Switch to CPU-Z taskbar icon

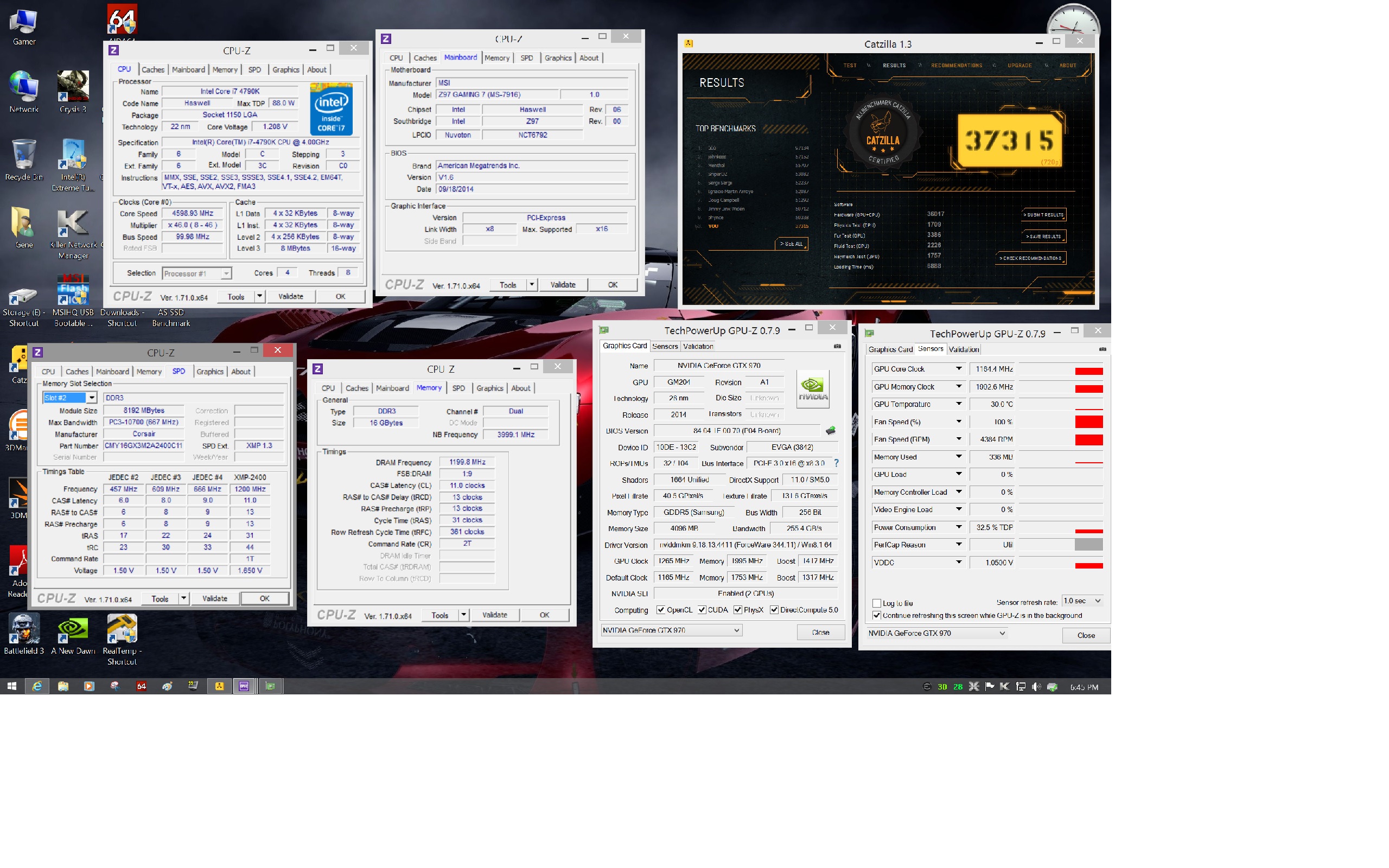pos(245,686)
